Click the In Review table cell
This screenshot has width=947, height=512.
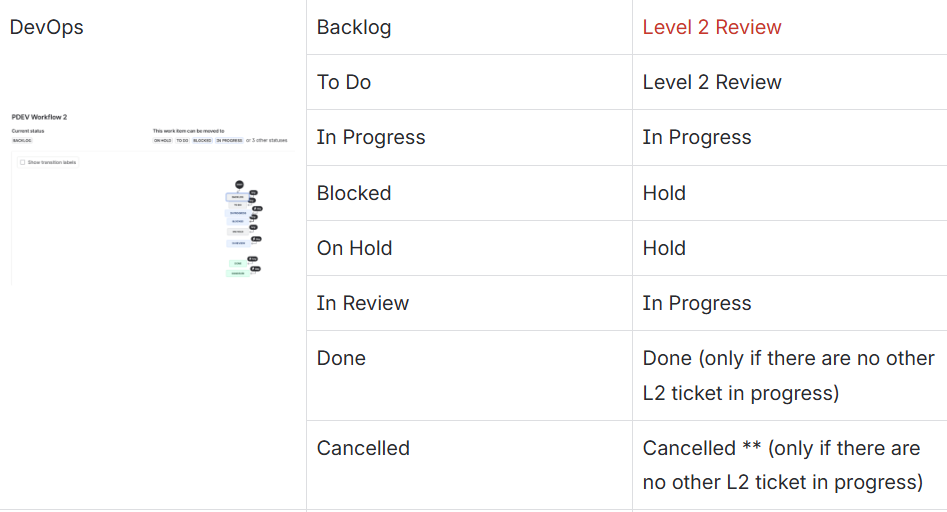(469, 303)
